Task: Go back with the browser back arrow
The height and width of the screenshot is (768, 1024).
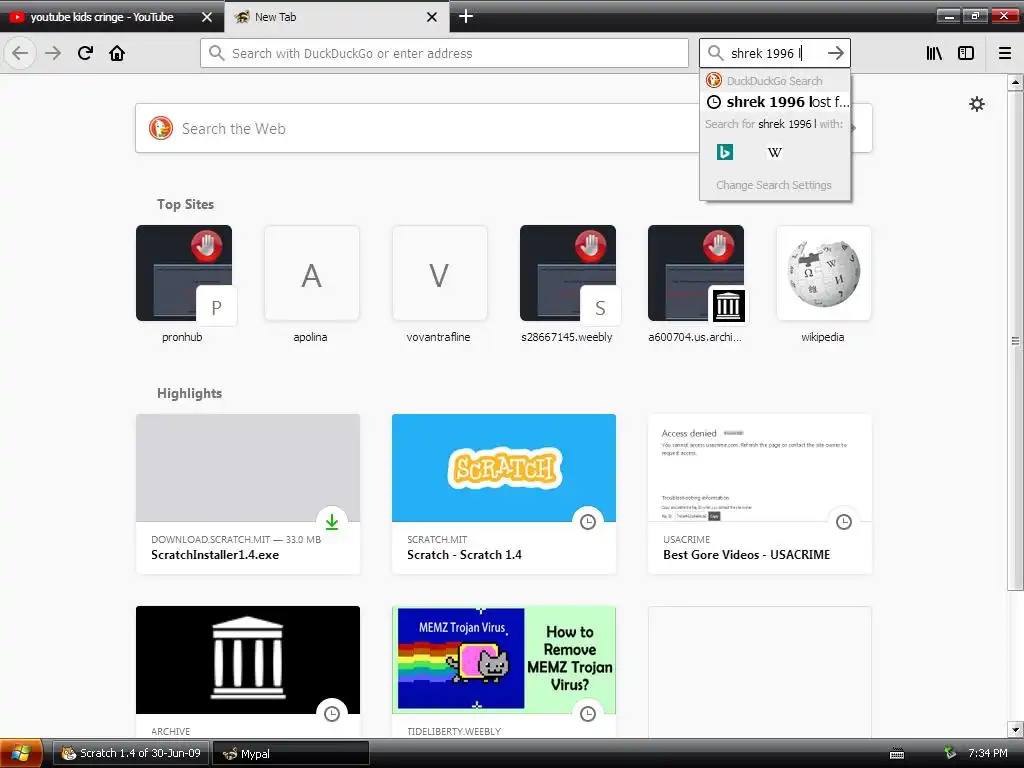Action: [20, 53]
